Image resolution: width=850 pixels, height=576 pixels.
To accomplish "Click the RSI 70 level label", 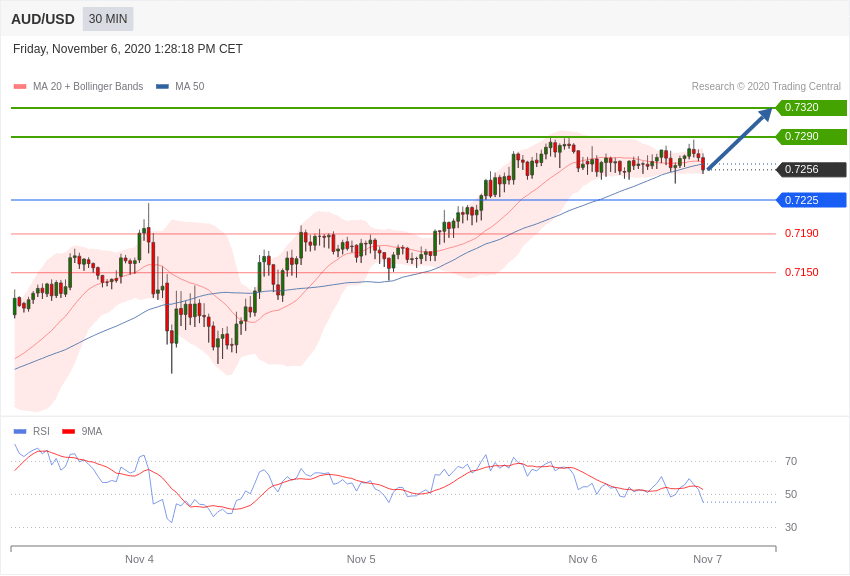I will pos(791,461).
